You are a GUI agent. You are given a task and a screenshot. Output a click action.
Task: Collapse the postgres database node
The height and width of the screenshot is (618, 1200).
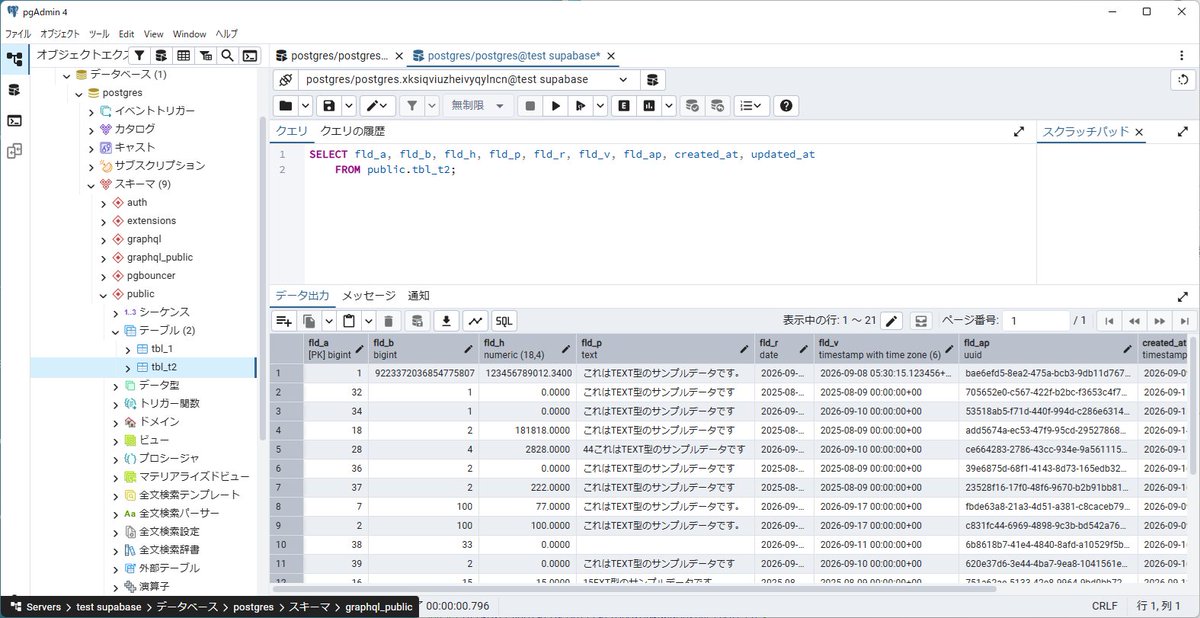[79, 93]
